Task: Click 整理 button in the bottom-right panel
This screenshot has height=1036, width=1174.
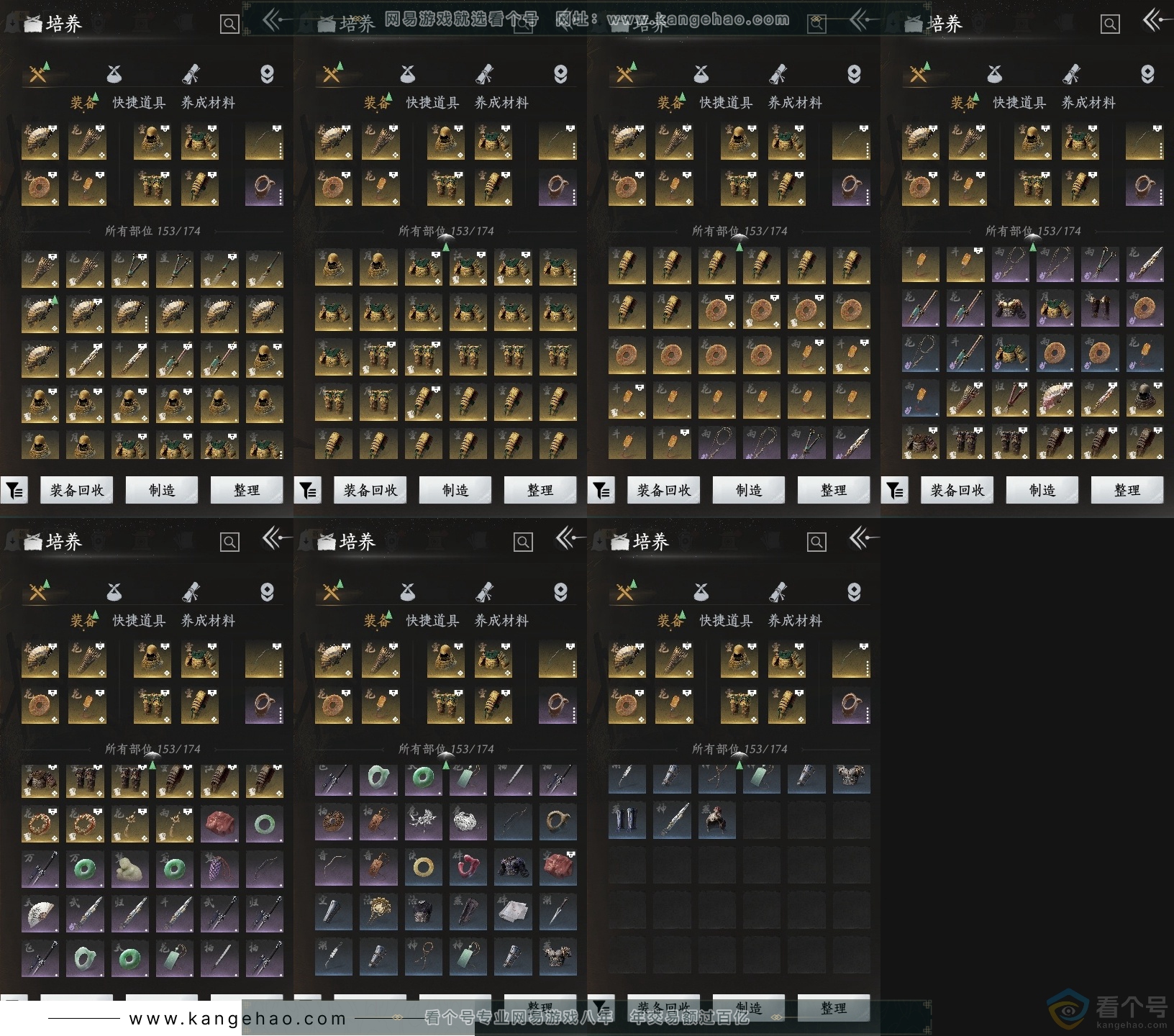Action: pyautogui.click(x=834, y=1009)
